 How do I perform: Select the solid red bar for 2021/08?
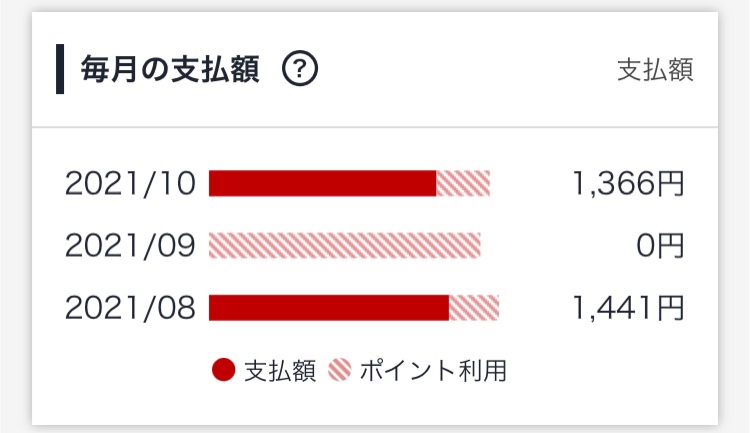(x=329, y=307)
